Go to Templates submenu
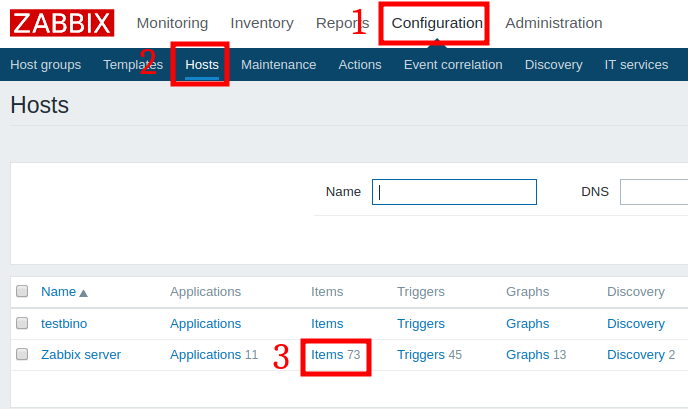The image size is (688, 409). (x=133, y=65)
